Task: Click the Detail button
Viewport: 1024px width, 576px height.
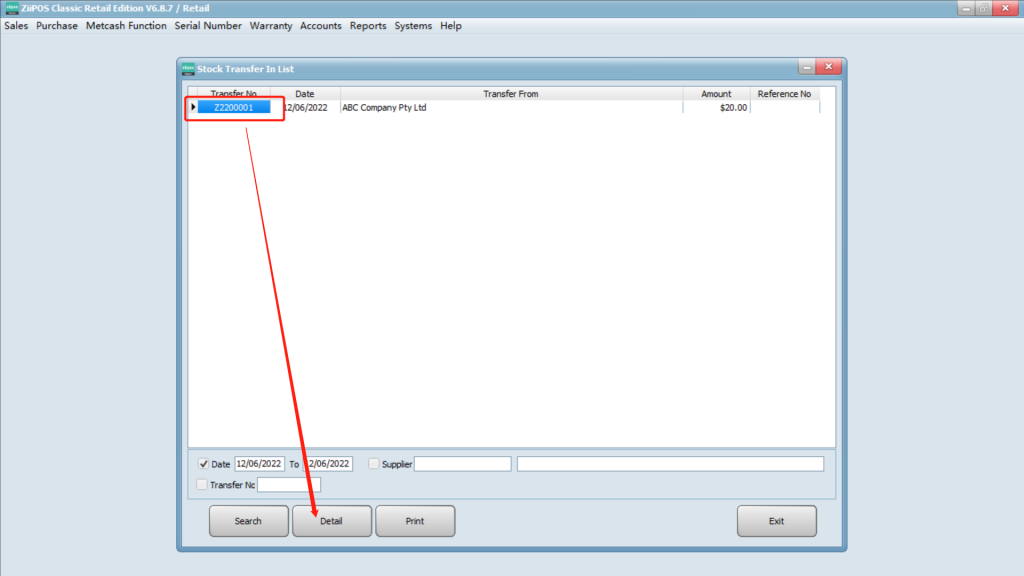Action: [x=331, y=521]
